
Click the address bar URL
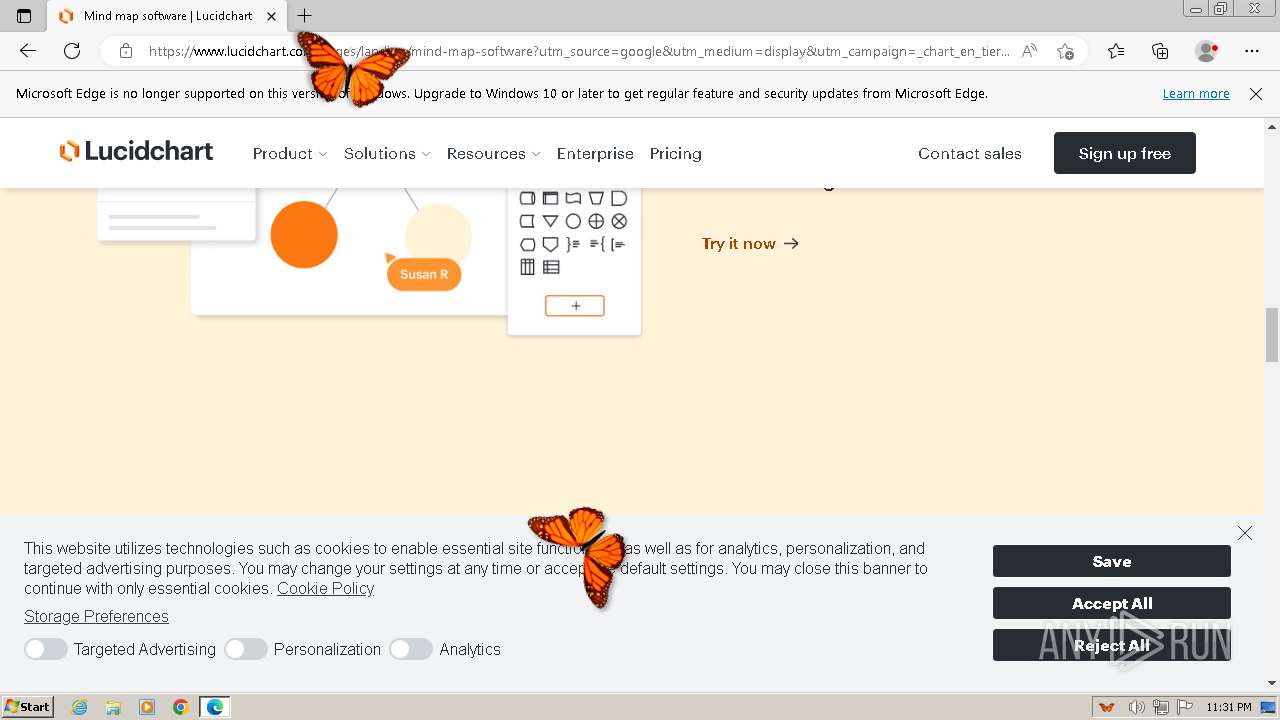(x=579, y=51)
